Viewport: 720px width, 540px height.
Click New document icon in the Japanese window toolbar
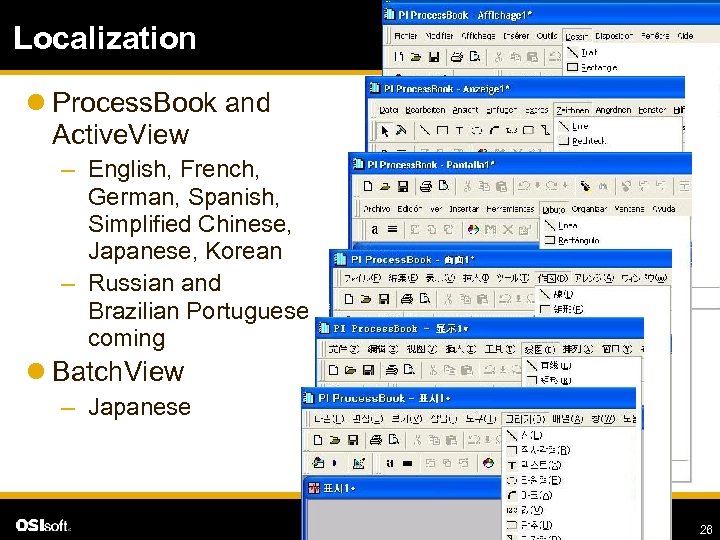[x=349, y=299]
